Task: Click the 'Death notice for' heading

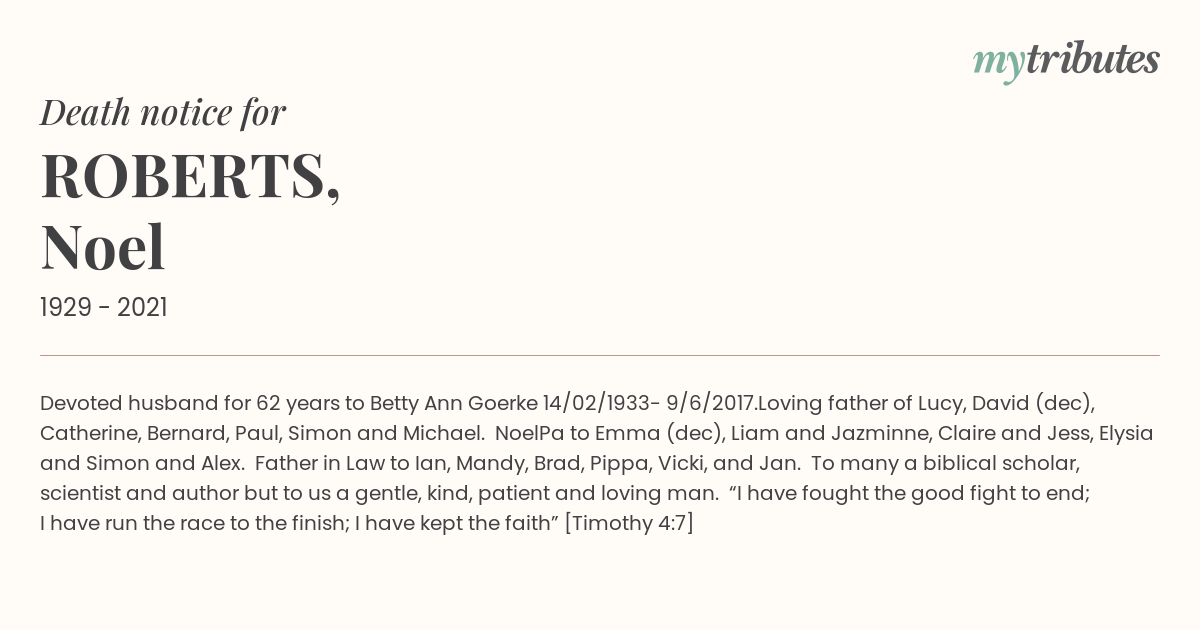Action: point(163,113)
